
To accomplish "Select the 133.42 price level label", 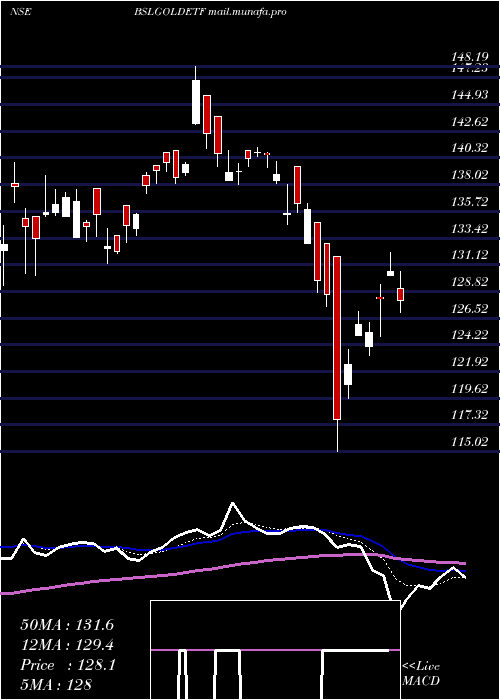I will pyautogui.click(x=469, y=229).
